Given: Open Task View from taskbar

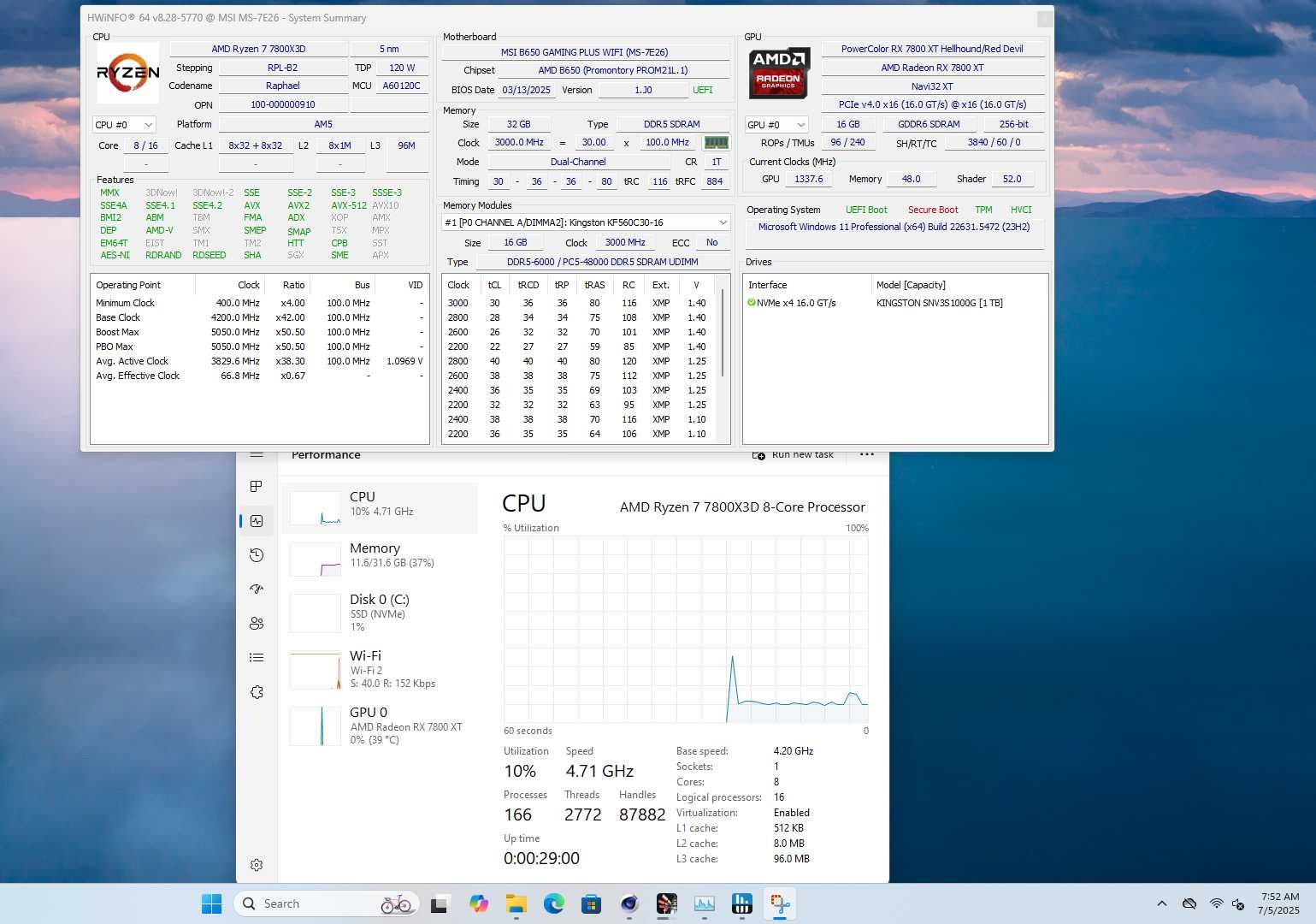Looking at the screenshot, I should (440, 903).
